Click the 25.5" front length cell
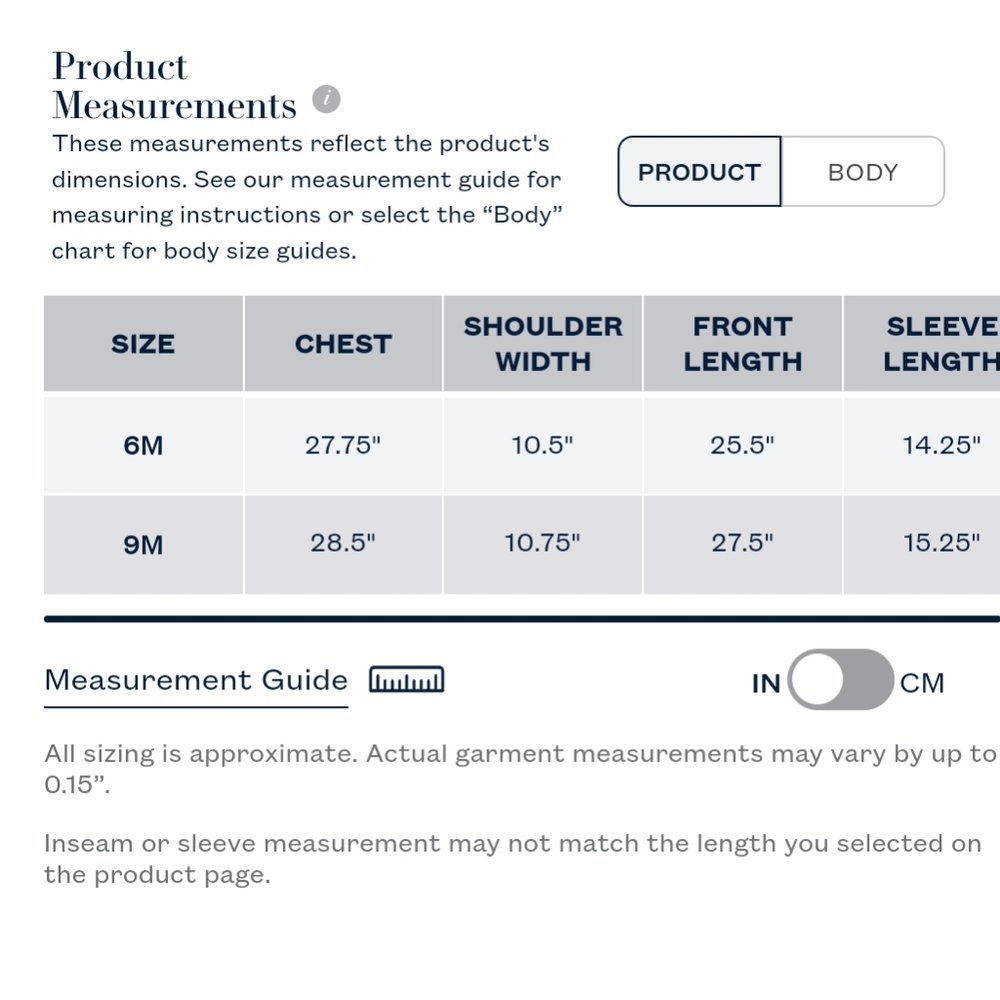Viewport: 1000px width, 1000px height. click(x=743, y=445)
